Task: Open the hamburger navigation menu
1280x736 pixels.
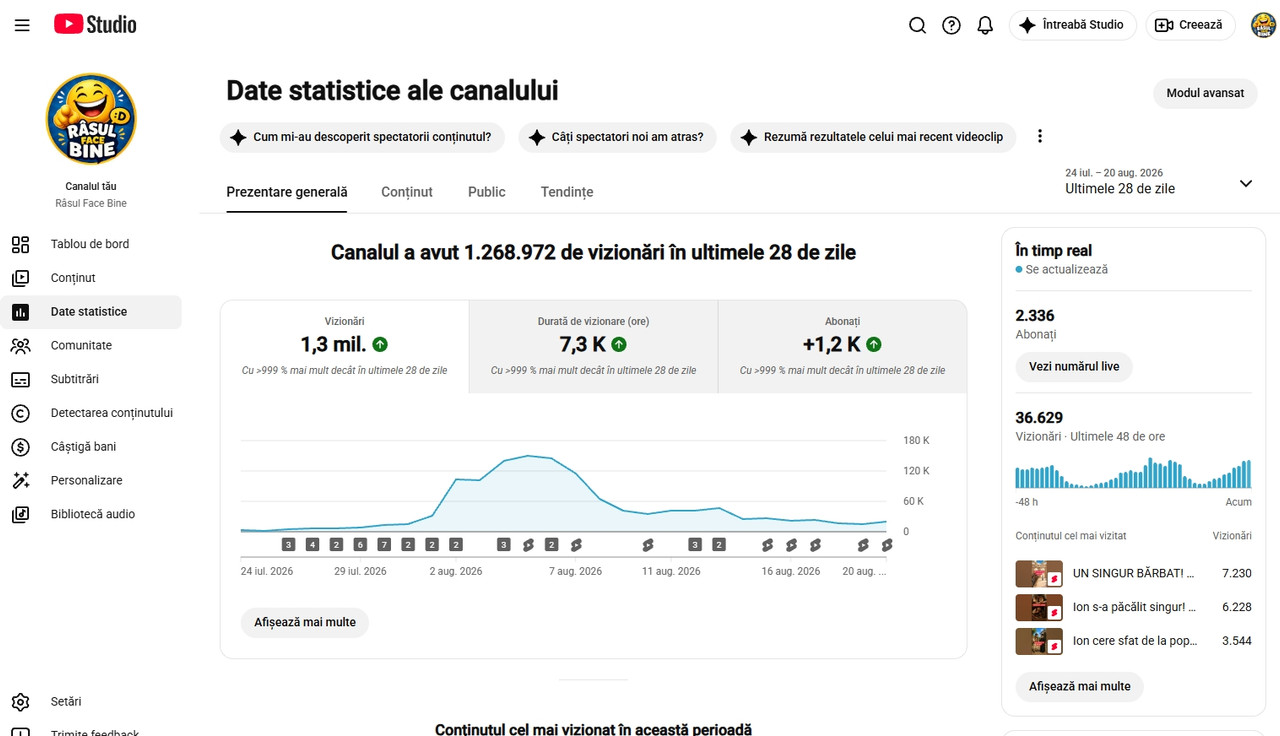Action: tap(22, 25)
